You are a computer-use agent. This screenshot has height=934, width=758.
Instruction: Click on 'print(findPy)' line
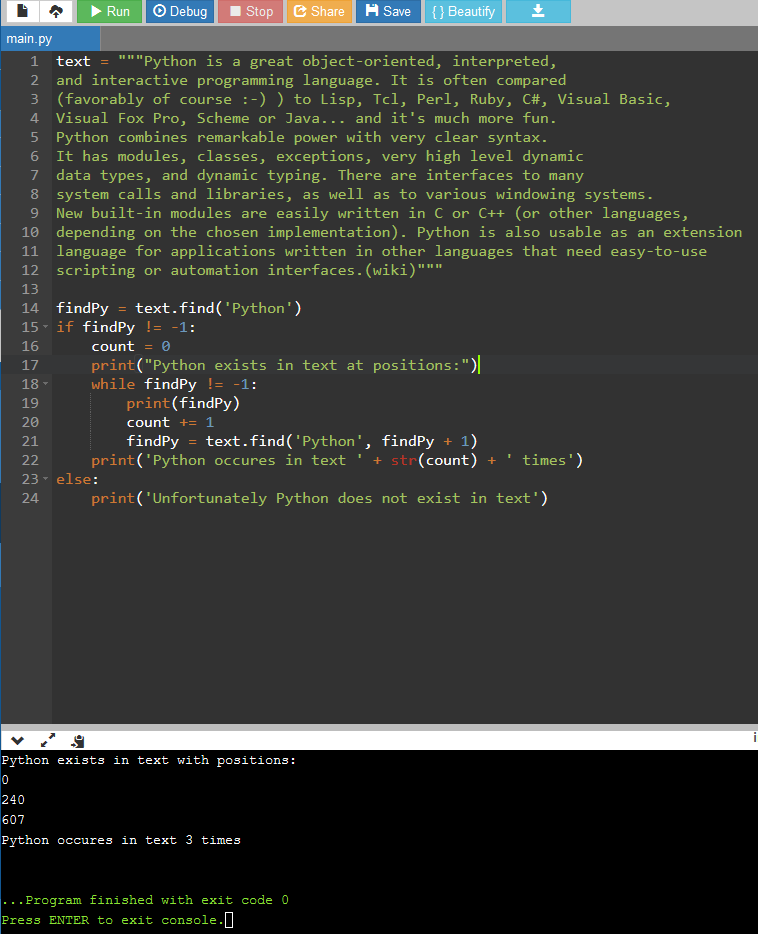pos(183,403)
